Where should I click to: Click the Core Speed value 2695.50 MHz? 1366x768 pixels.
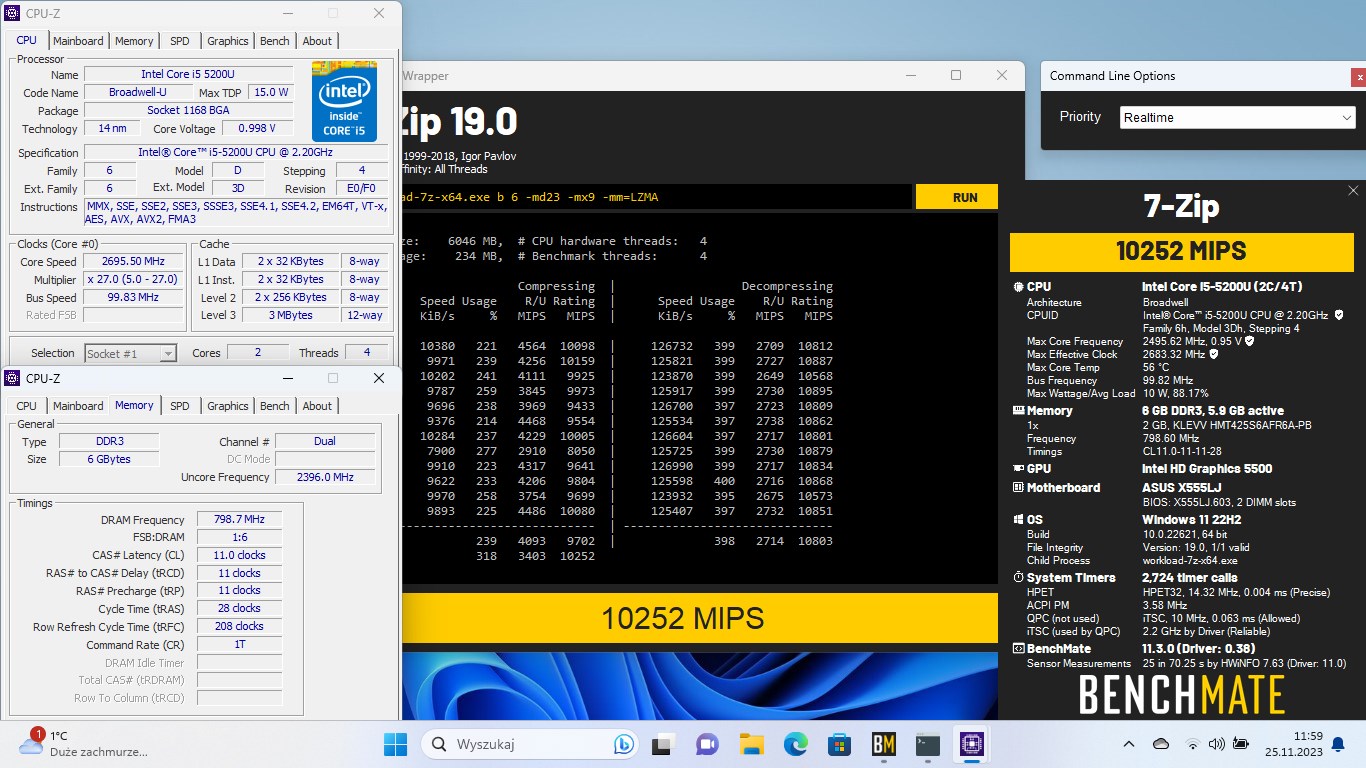134,261
